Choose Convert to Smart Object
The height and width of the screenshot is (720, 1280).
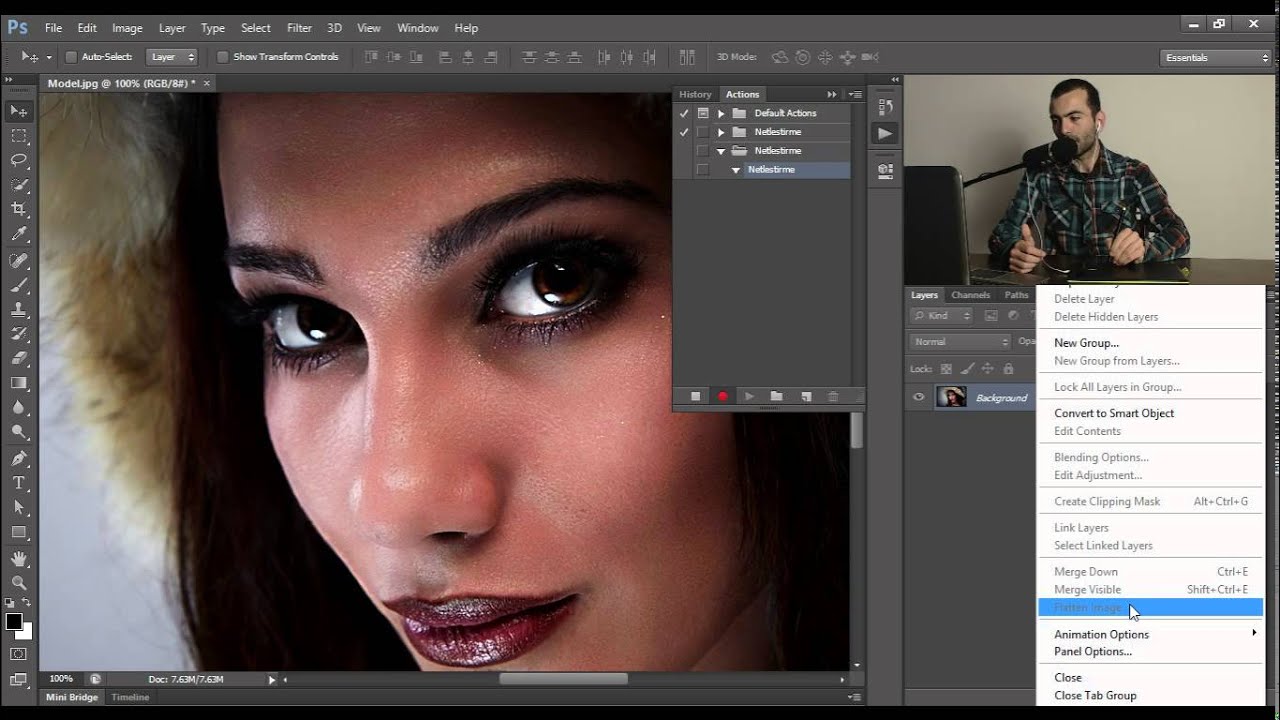(1113, 413)
